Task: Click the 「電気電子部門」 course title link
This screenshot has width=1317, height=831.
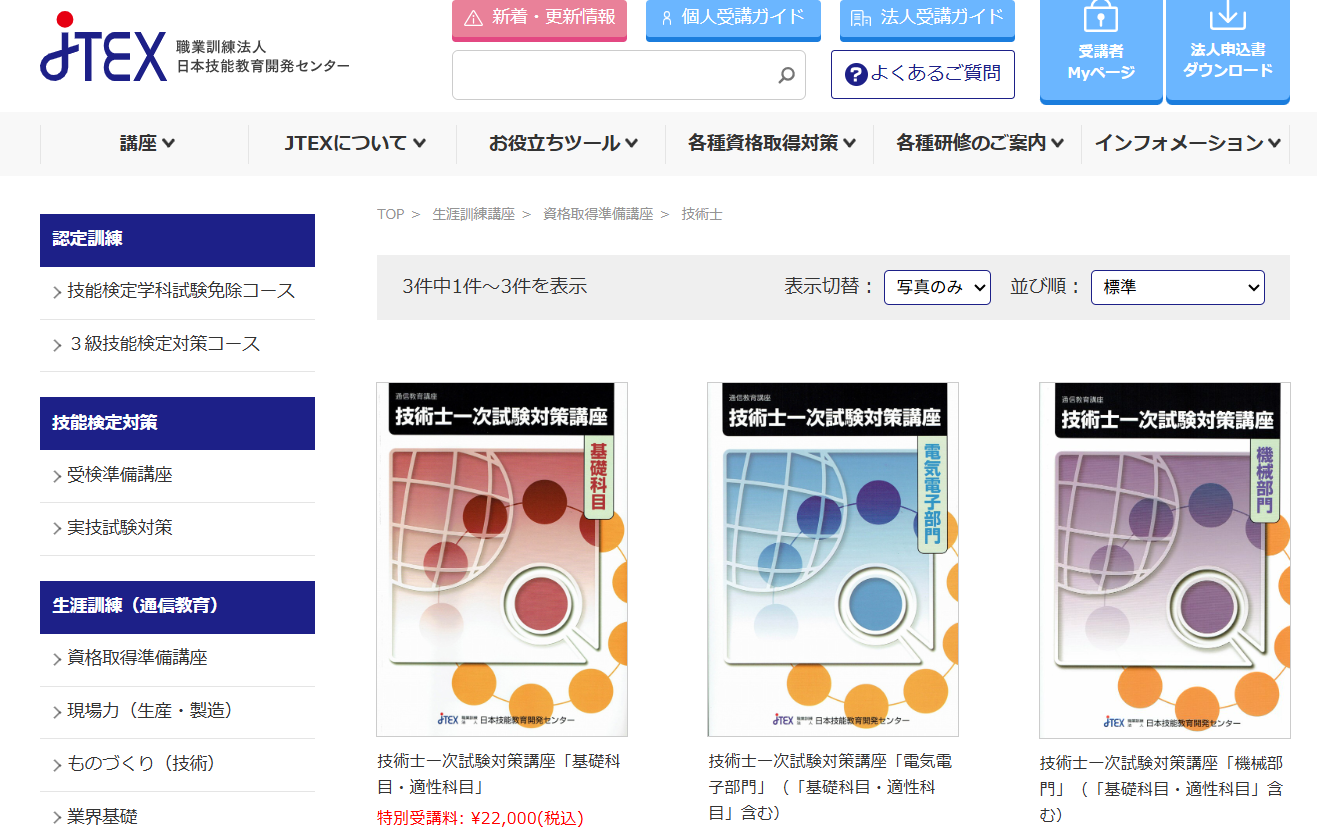Action: point(830,787)
